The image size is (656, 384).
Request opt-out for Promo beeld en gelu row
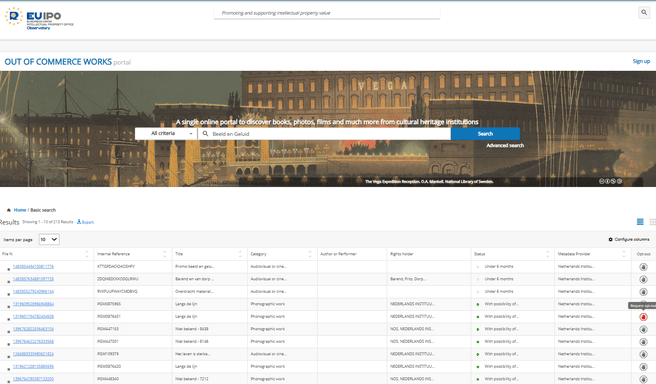click(x=643, y=267)
